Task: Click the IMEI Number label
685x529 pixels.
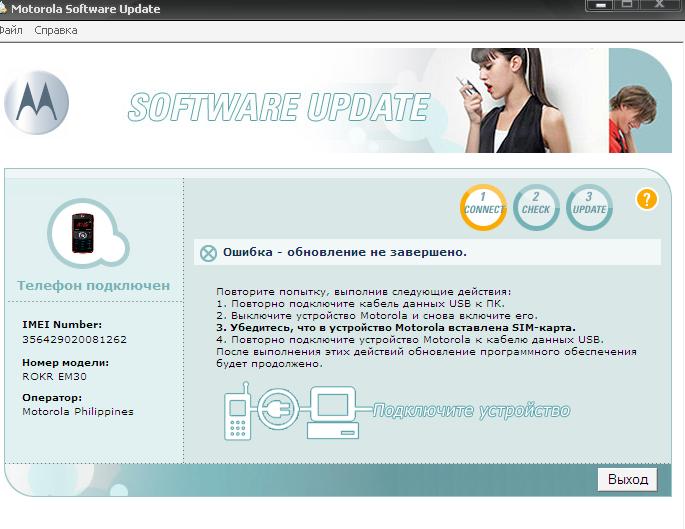Action: tap(62, 325)
